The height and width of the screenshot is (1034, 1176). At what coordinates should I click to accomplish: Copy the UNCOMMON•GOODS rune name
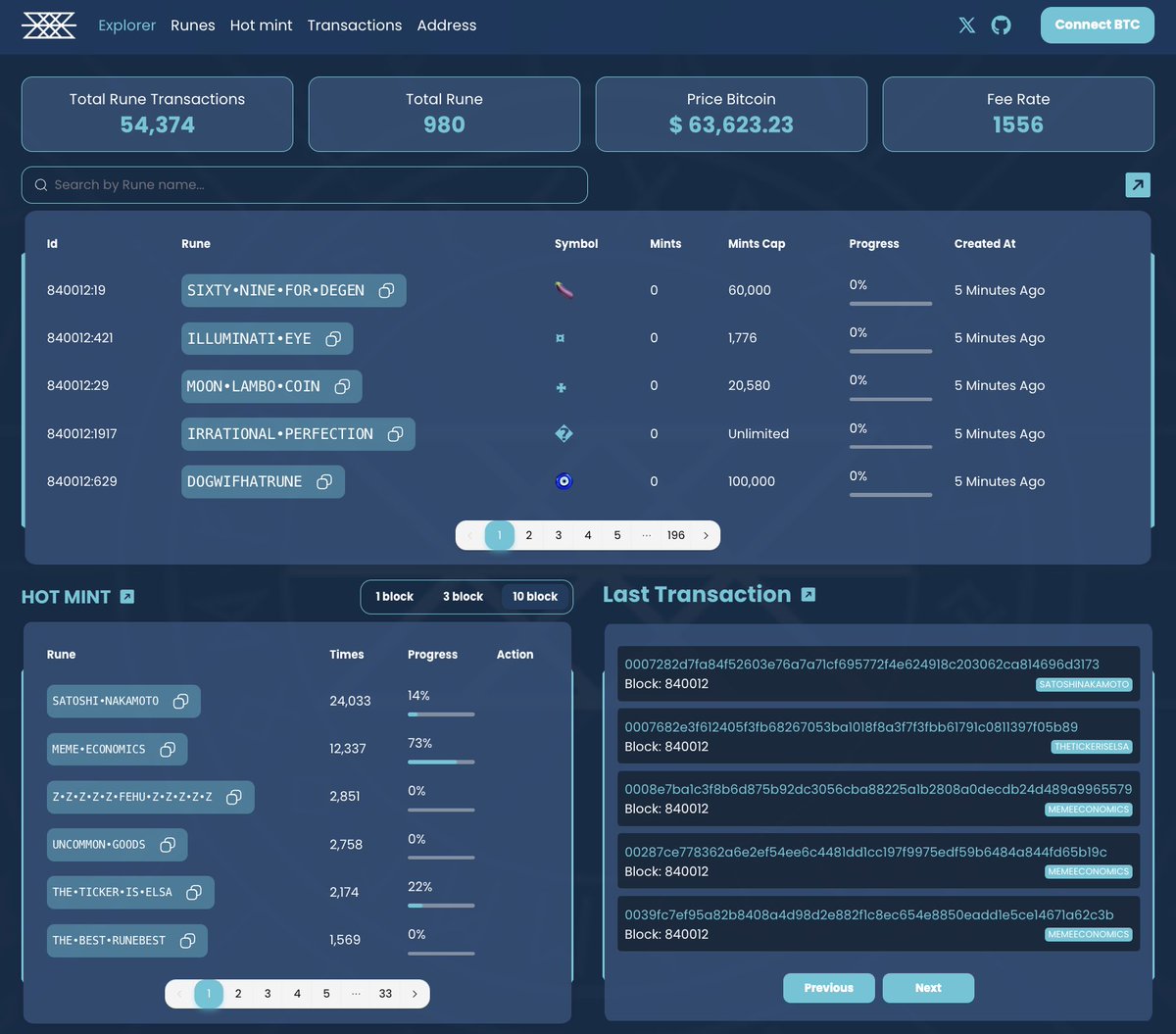point(168,844)
